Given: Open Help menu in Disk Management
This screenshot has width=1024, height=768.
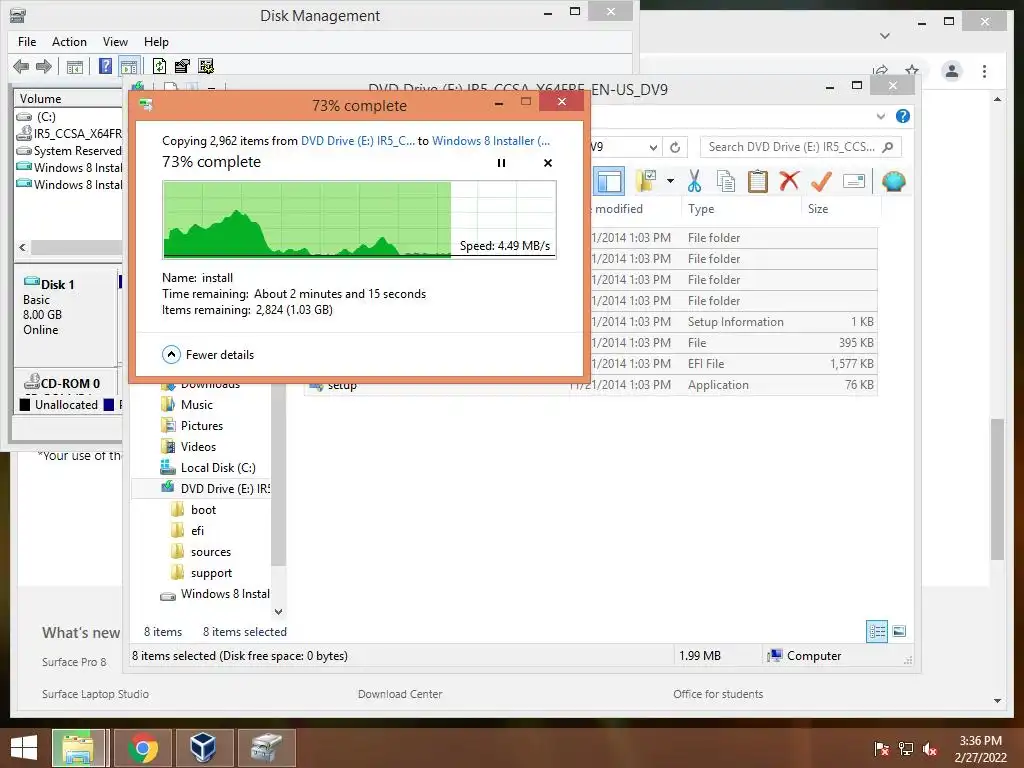Looking at the screenshot, I should point(156,42).
